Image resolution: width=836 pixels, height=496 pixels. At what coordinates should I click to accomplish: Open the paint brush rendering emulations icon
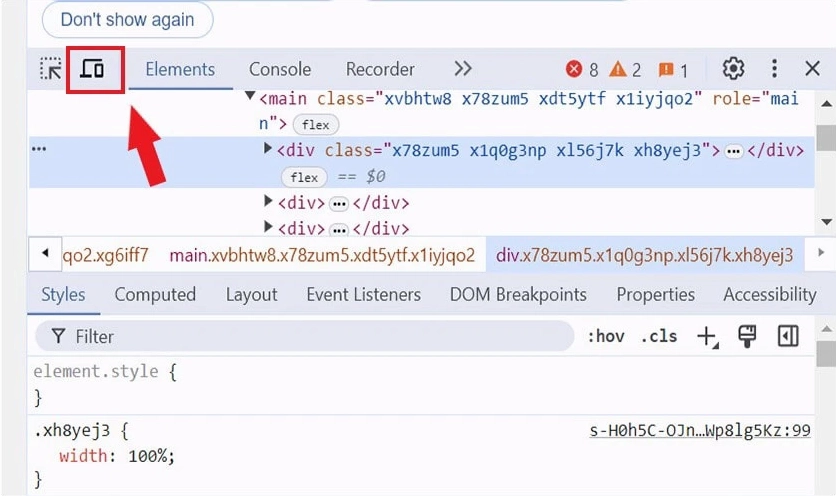click(x=747, y=336)
